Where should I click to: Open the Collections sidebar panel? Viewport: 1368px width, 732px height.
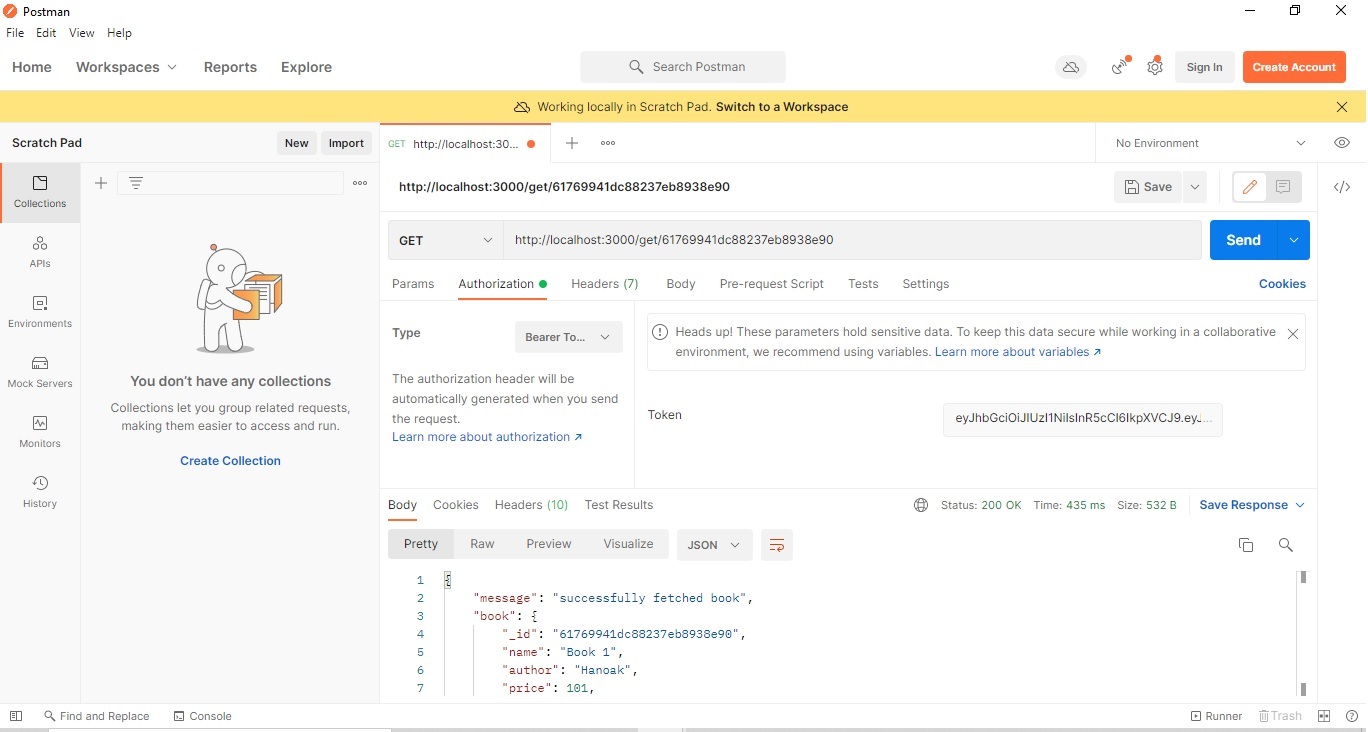(x=40, y=191)
